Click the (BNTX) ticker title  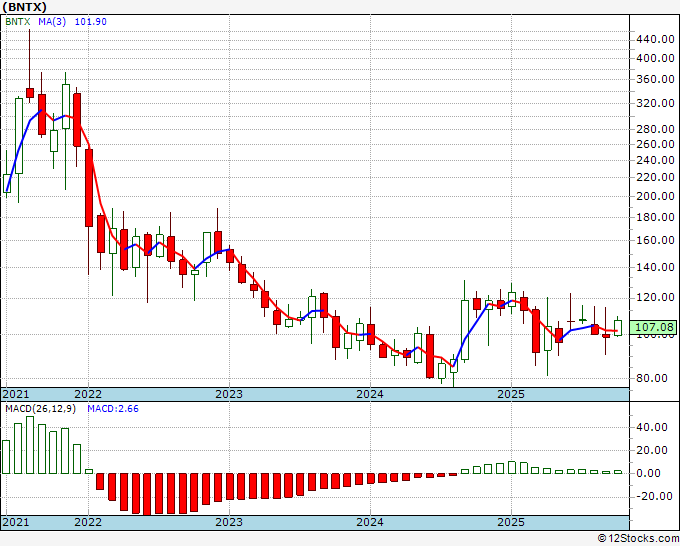(x=24, y=6)
